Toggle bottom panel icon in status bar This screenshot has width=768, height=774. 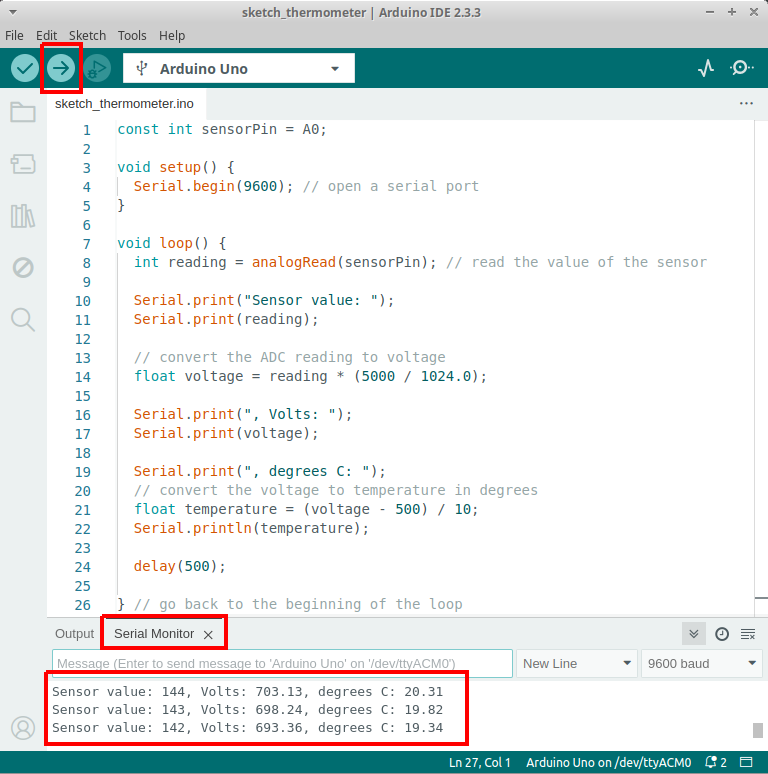pos(746,763)
